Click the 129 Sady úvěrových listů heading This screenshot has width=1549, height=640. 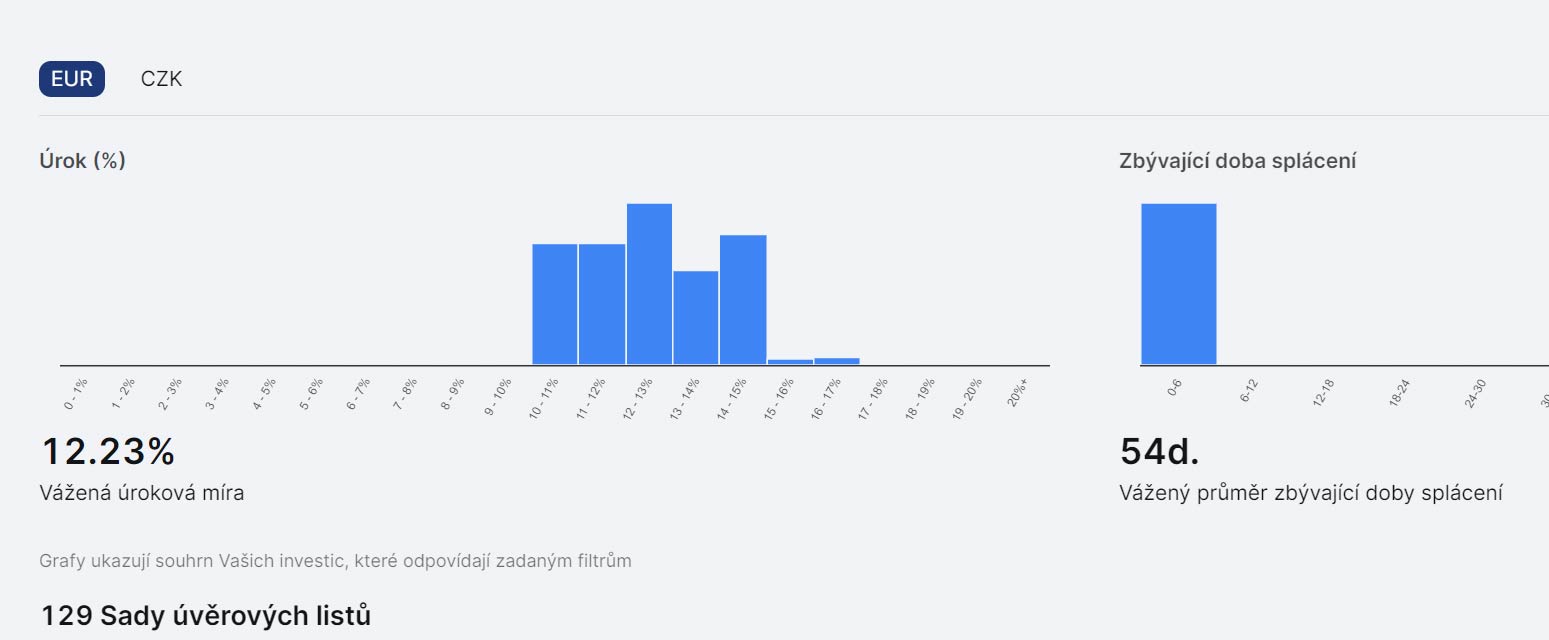[206, 616]
